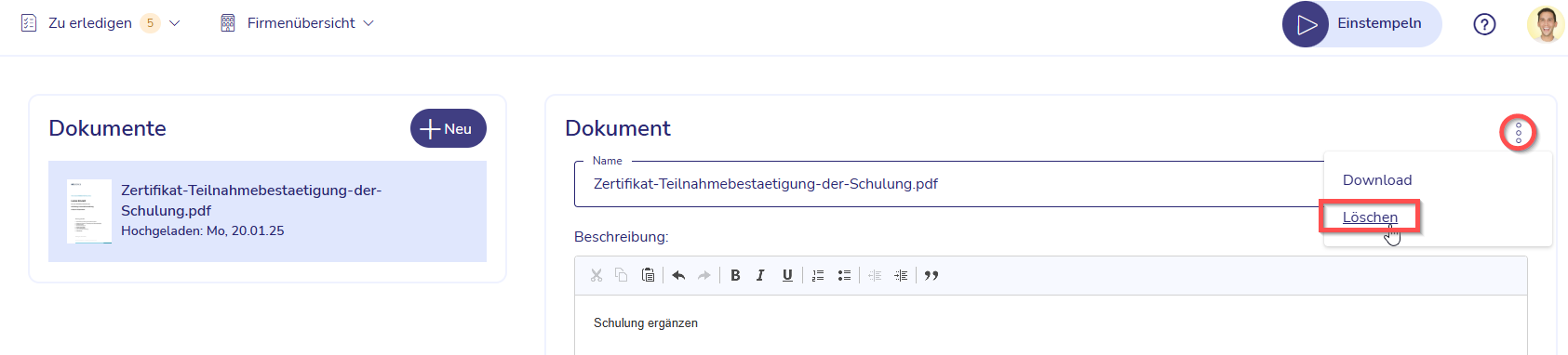Screen dimensions: 1568x355
Task: Click the Neu button to add document
Action: 449,128
